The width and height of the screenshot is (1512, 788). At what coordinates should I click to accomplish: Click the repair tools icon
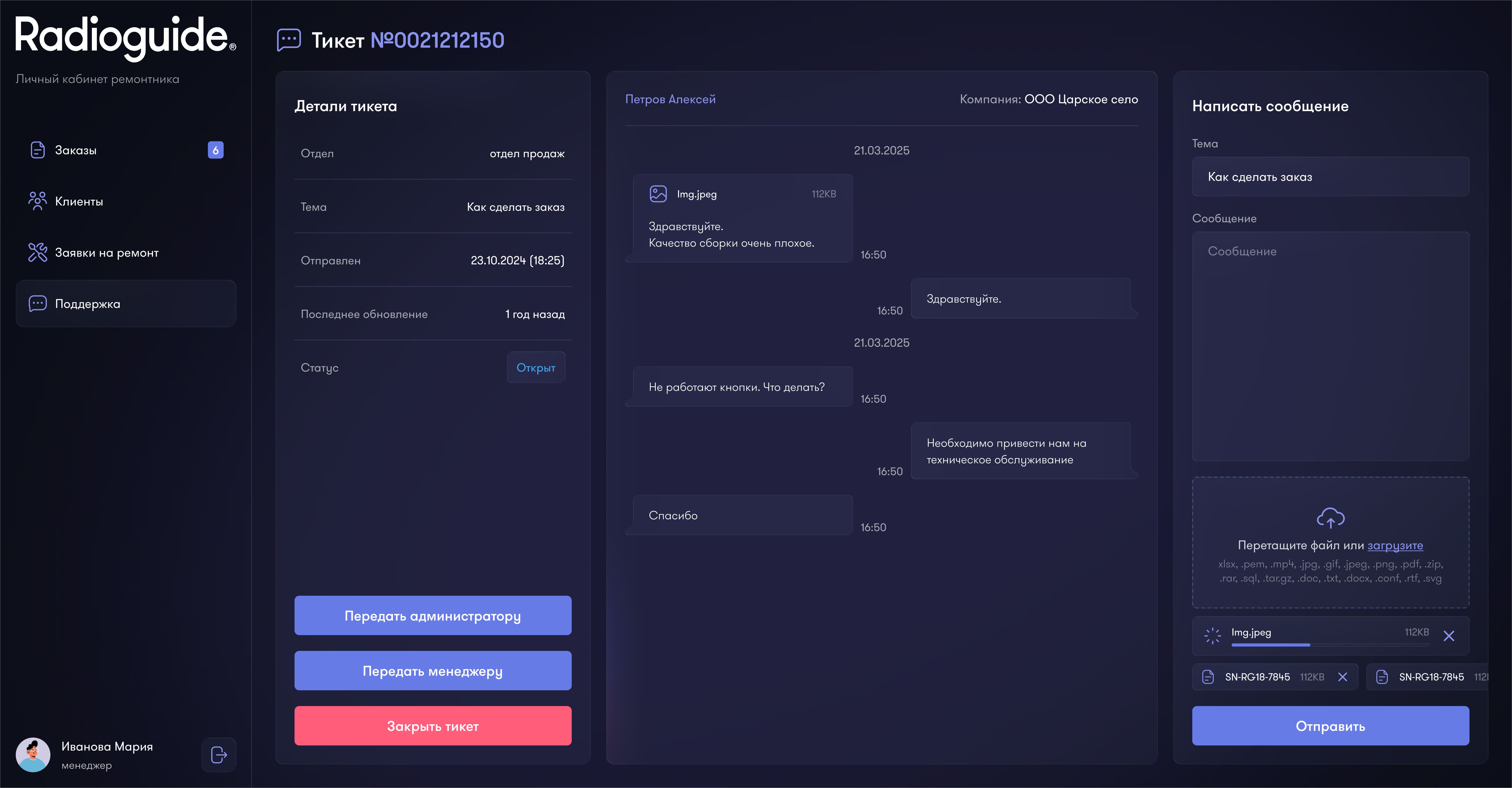(x=38, y=252)
